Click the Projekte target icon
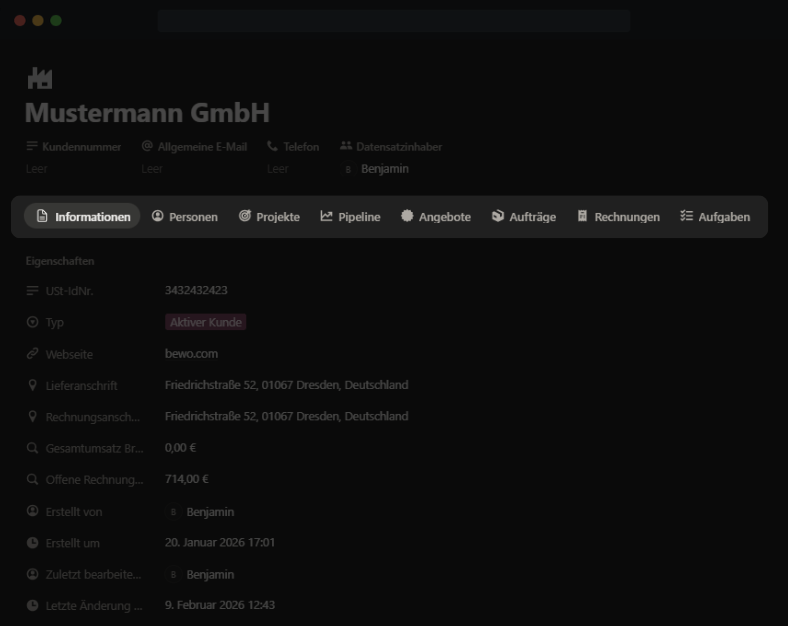The image size is (788, 626). (245, 216)
